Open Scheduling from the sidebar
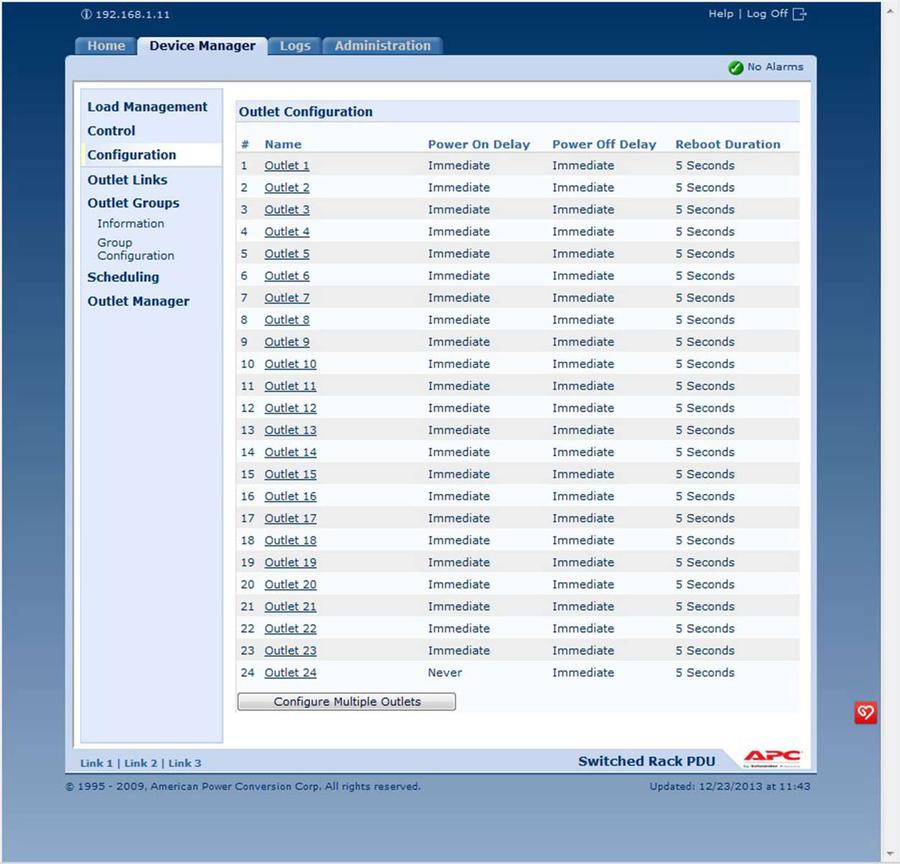900x864 pixels. click(123, 277)
